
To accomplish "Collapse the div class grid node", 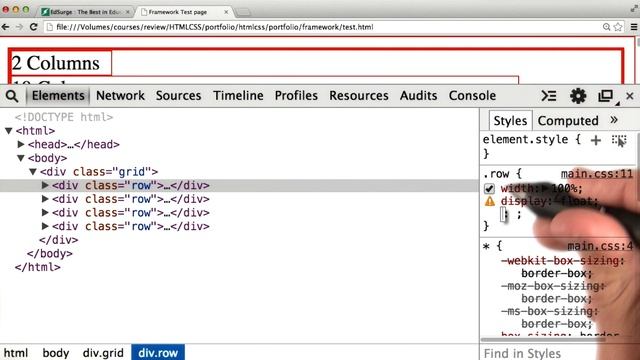I will 33,172.
